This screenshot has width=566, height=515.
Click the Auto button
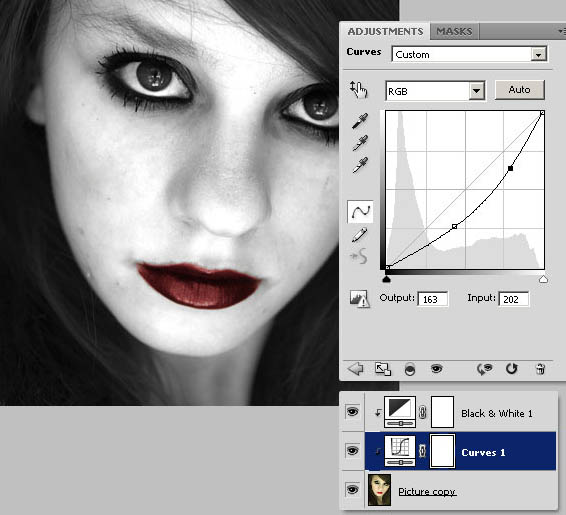pyautogui.click(x=519, y=90)
